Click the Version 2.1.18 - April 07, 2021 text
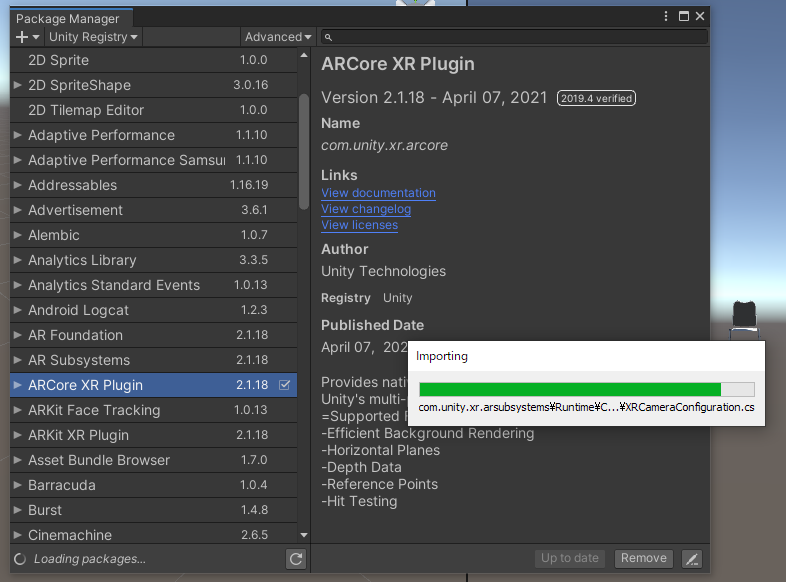The height and width of the screenshot is (582, 786). point(434,97)
